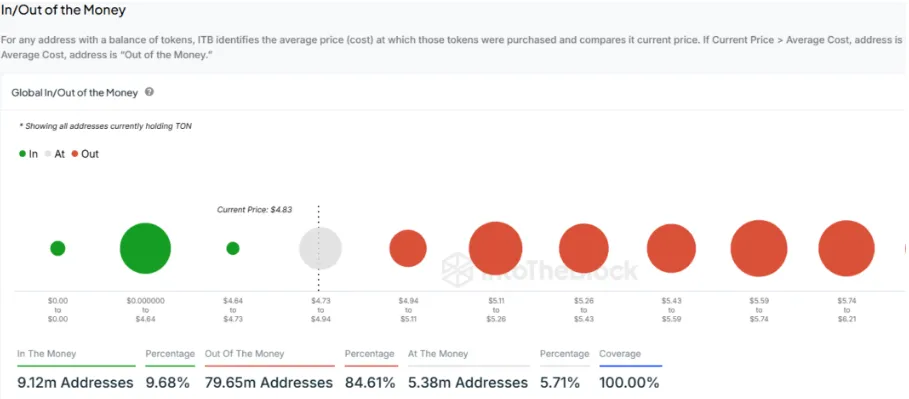Image resolution: width=909 pixels, height=399 pixels.
Task: Click the At The Money label
Action: (x=438, y=354)
